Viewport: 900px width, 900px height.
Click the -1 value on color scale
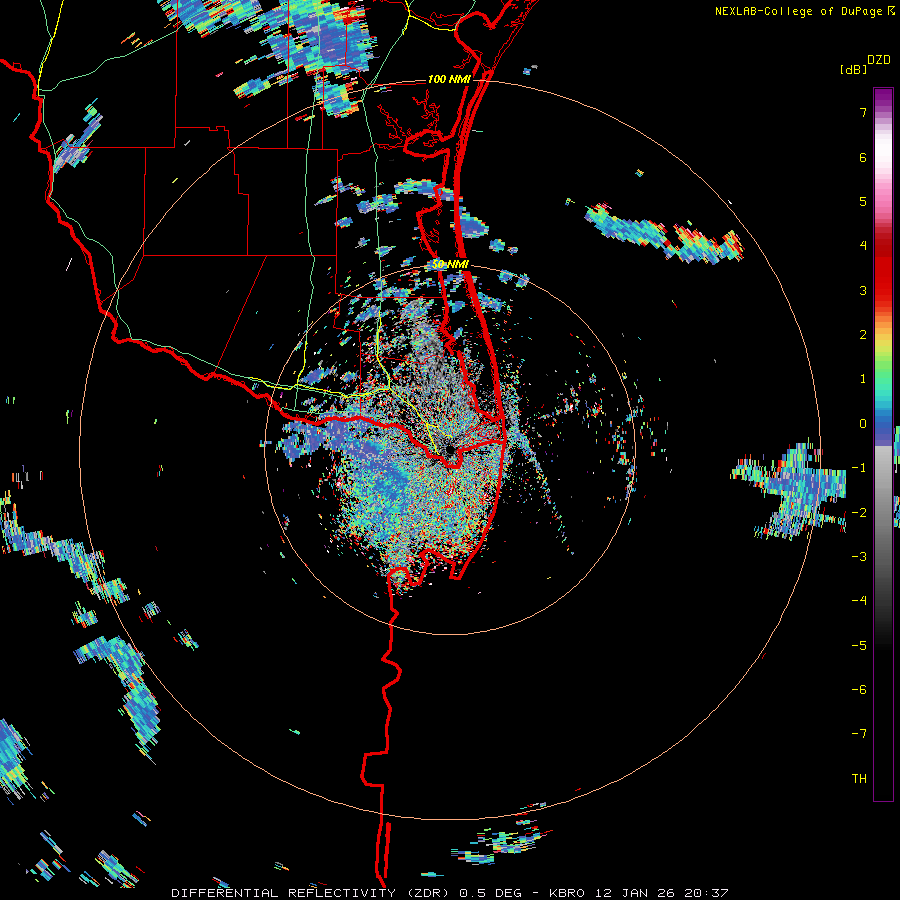pyautogui.click(x=859, y=468)
